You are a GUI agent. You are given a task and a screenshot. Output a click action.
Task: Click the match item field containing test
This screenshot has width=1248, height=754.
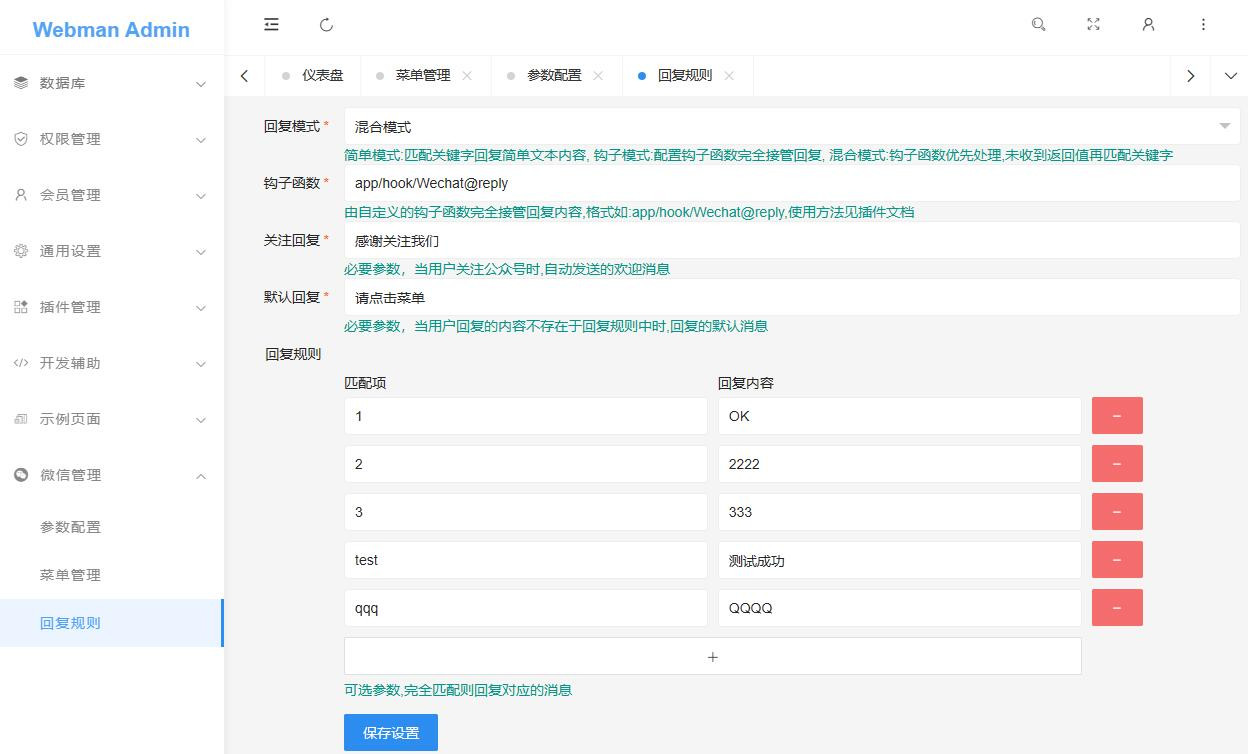click(x=526, y=560)
